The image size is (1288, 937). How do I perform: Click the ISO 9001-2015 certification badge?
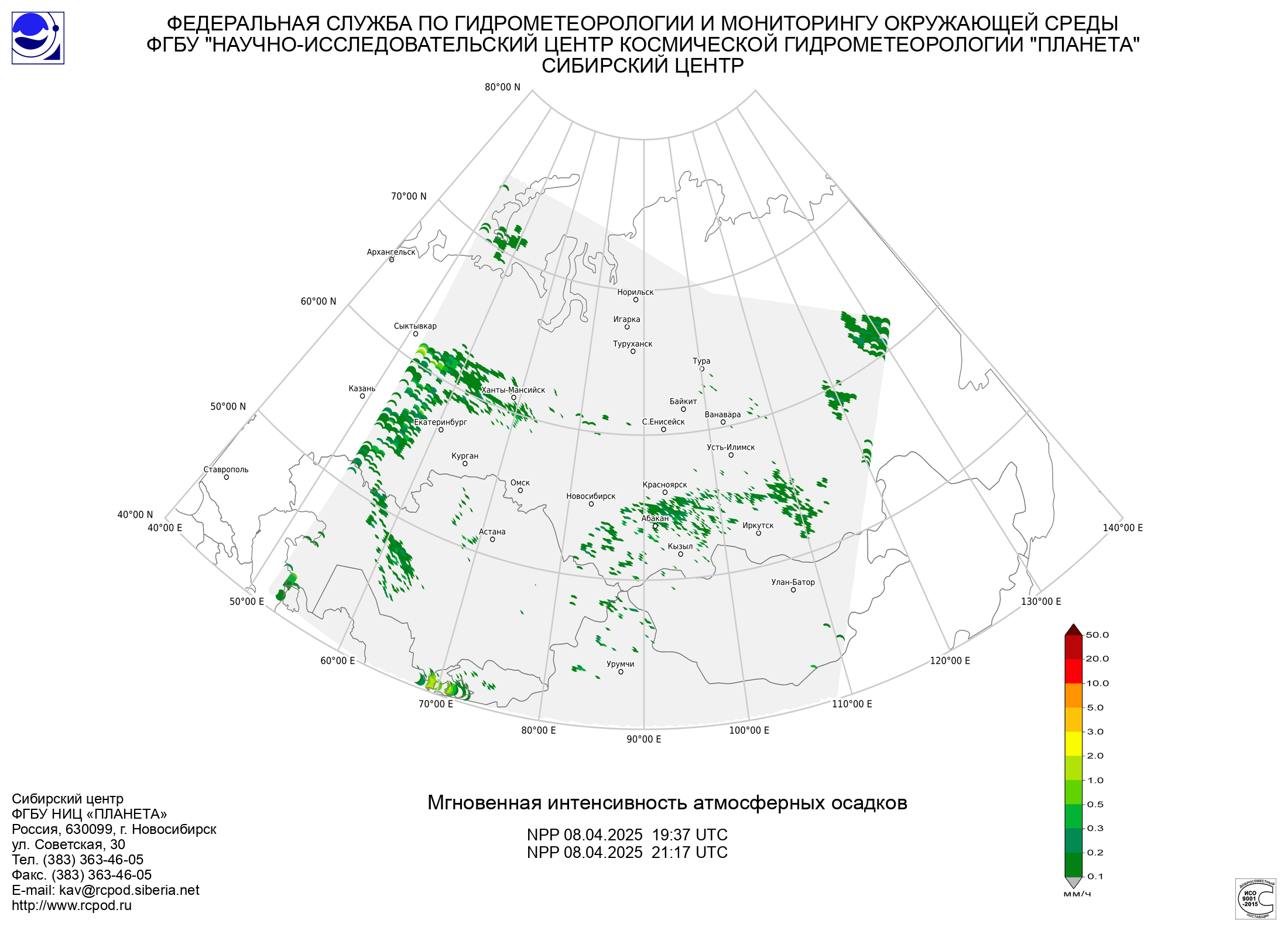click(x=1256, y=898)
